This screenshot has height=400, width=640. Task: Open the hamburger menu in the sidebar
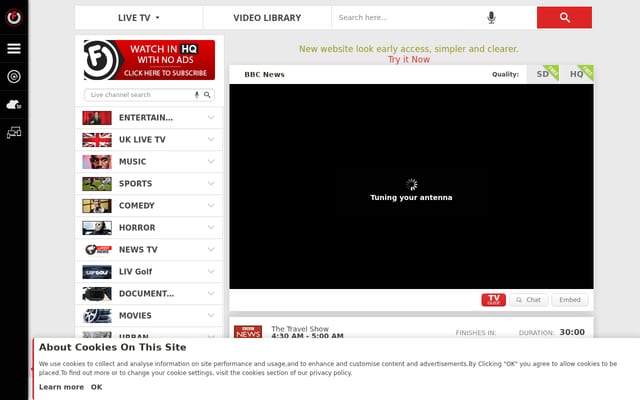[x=14, y=49]
